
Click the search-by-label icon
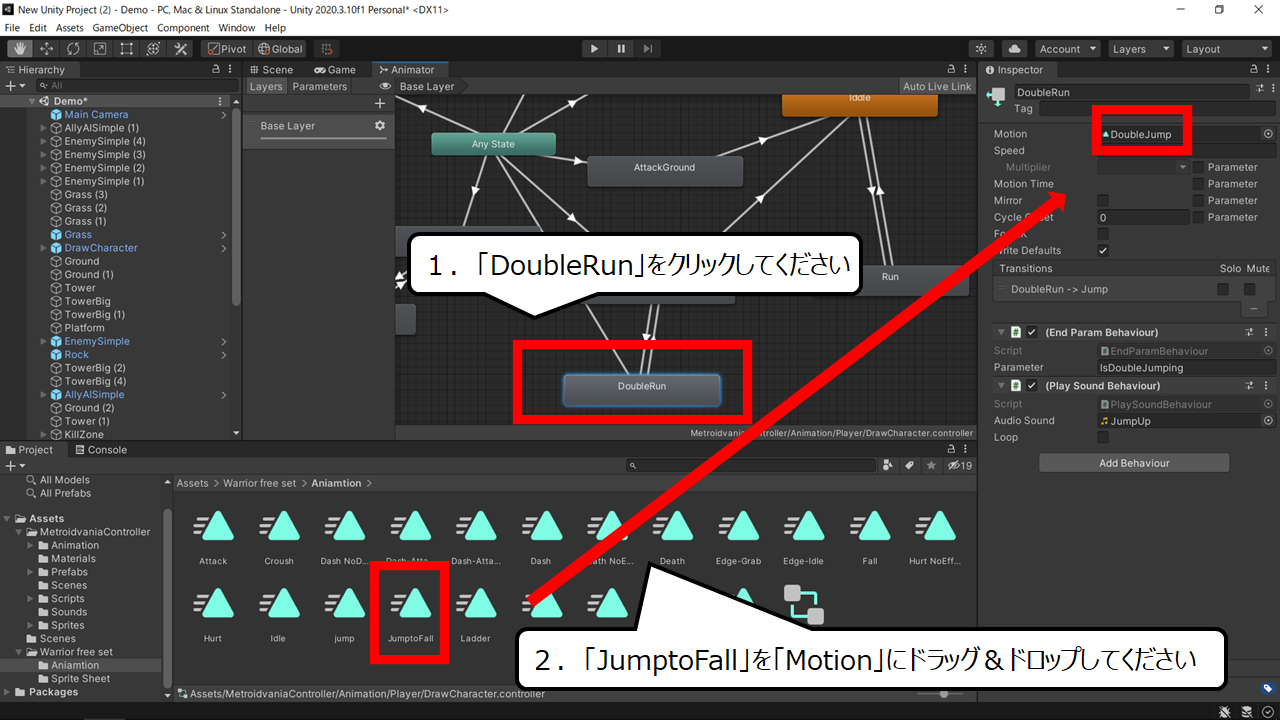click(910, 465)
